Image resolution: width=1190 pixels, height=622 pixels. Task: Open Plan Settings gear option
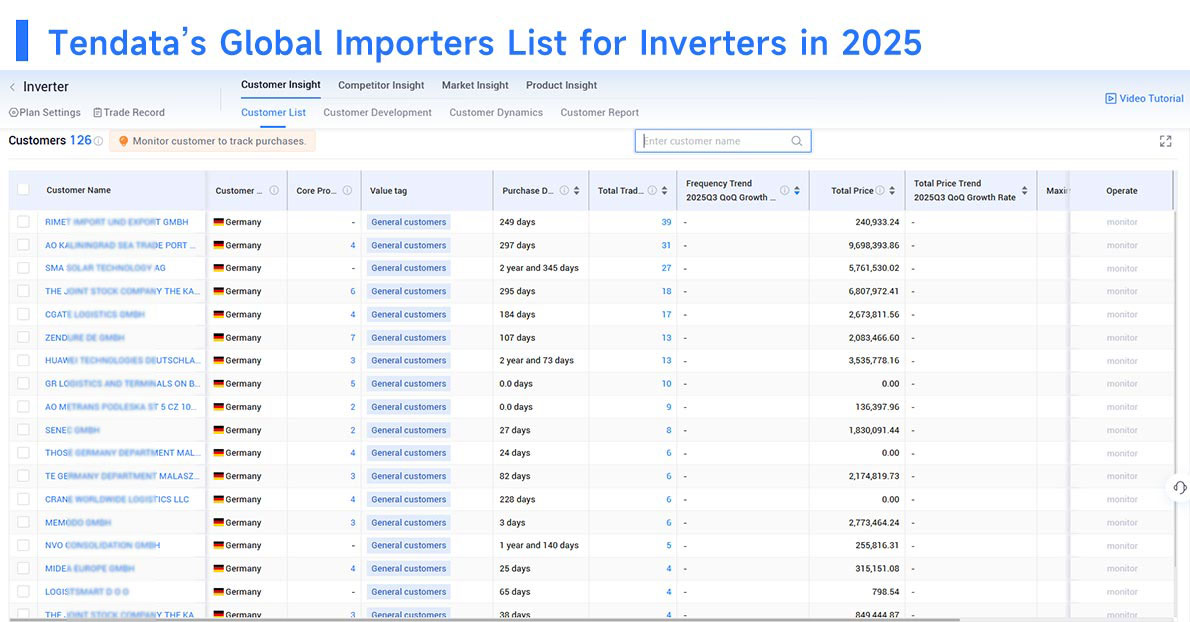(x=45, y=112)
